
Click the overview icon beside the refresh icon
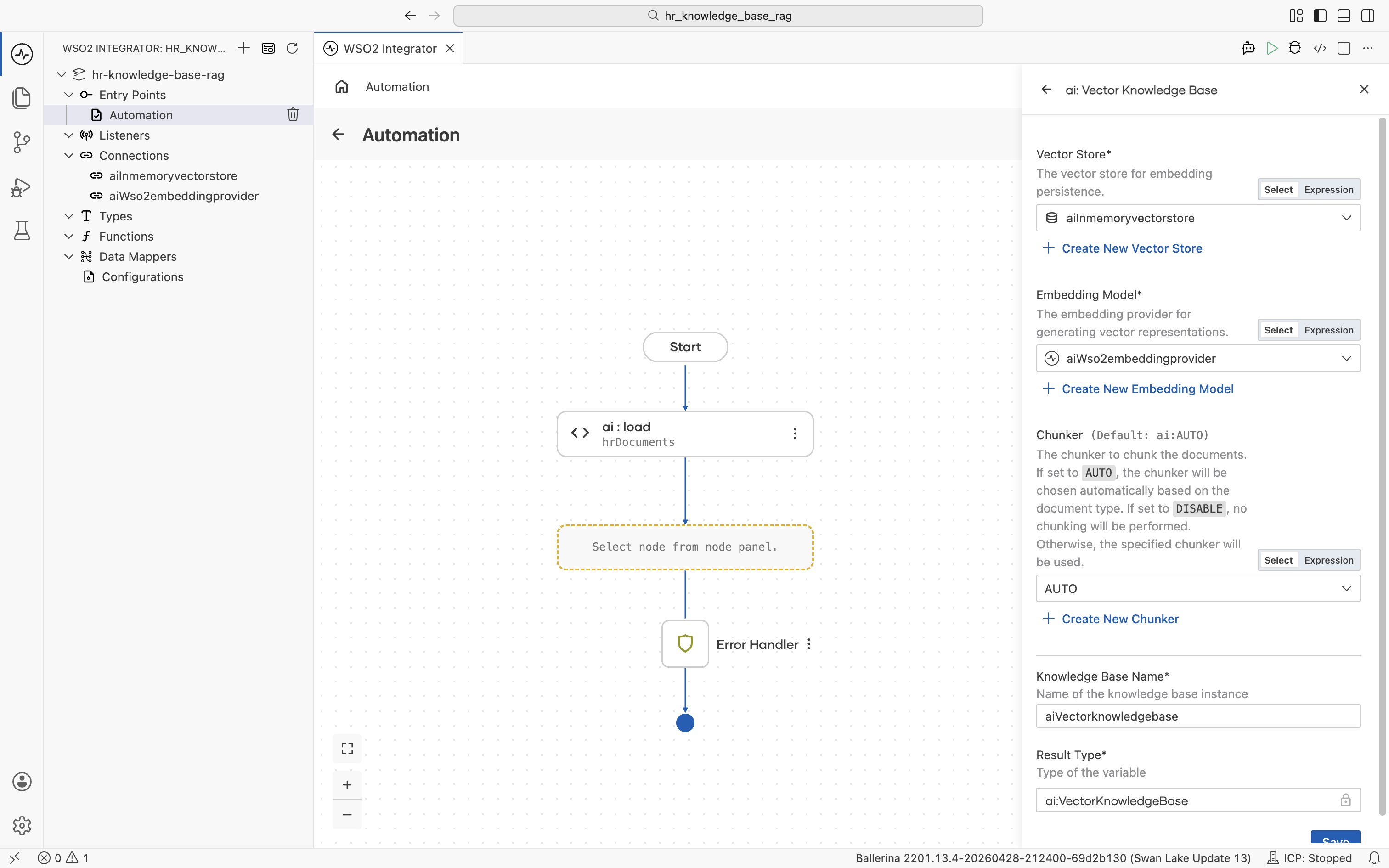coord(268,48)
